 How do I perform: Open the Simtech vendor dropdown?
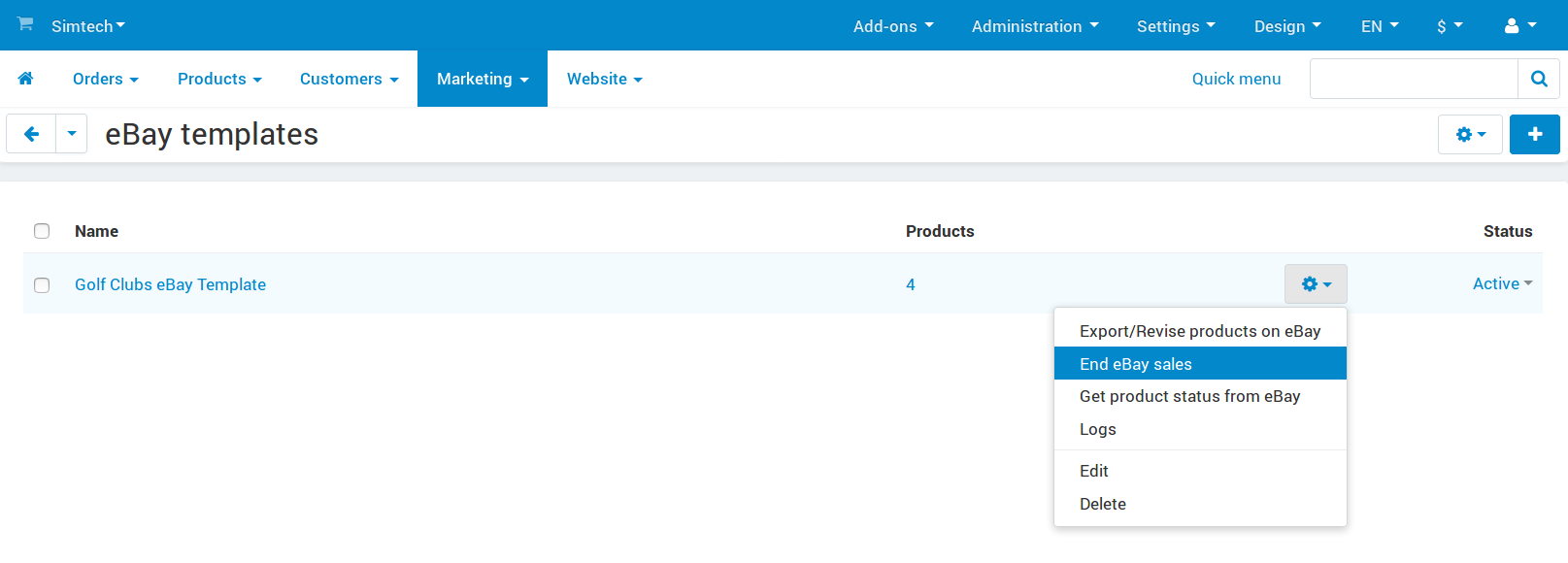[88, 26]
